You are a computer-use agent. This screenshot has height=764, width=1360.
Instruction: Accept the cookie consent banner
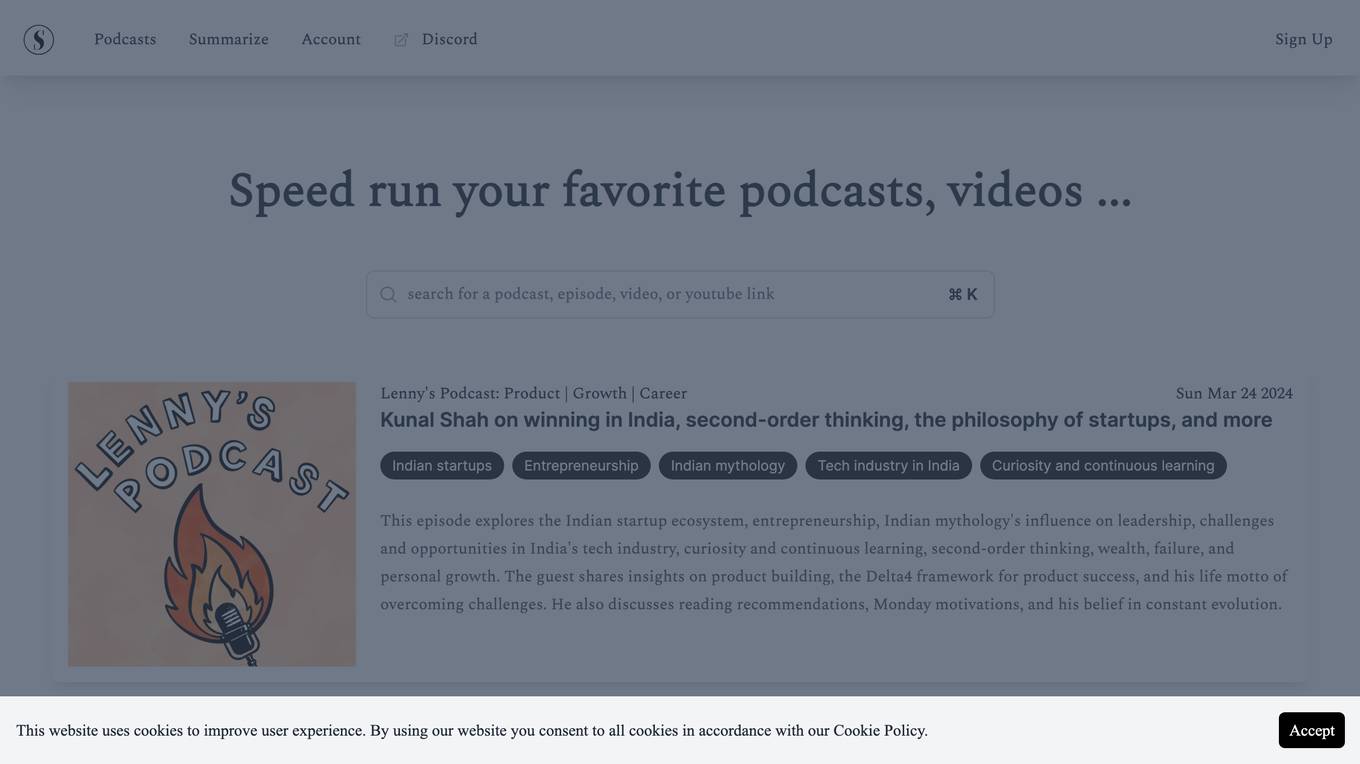click(x=1311, y=730)
